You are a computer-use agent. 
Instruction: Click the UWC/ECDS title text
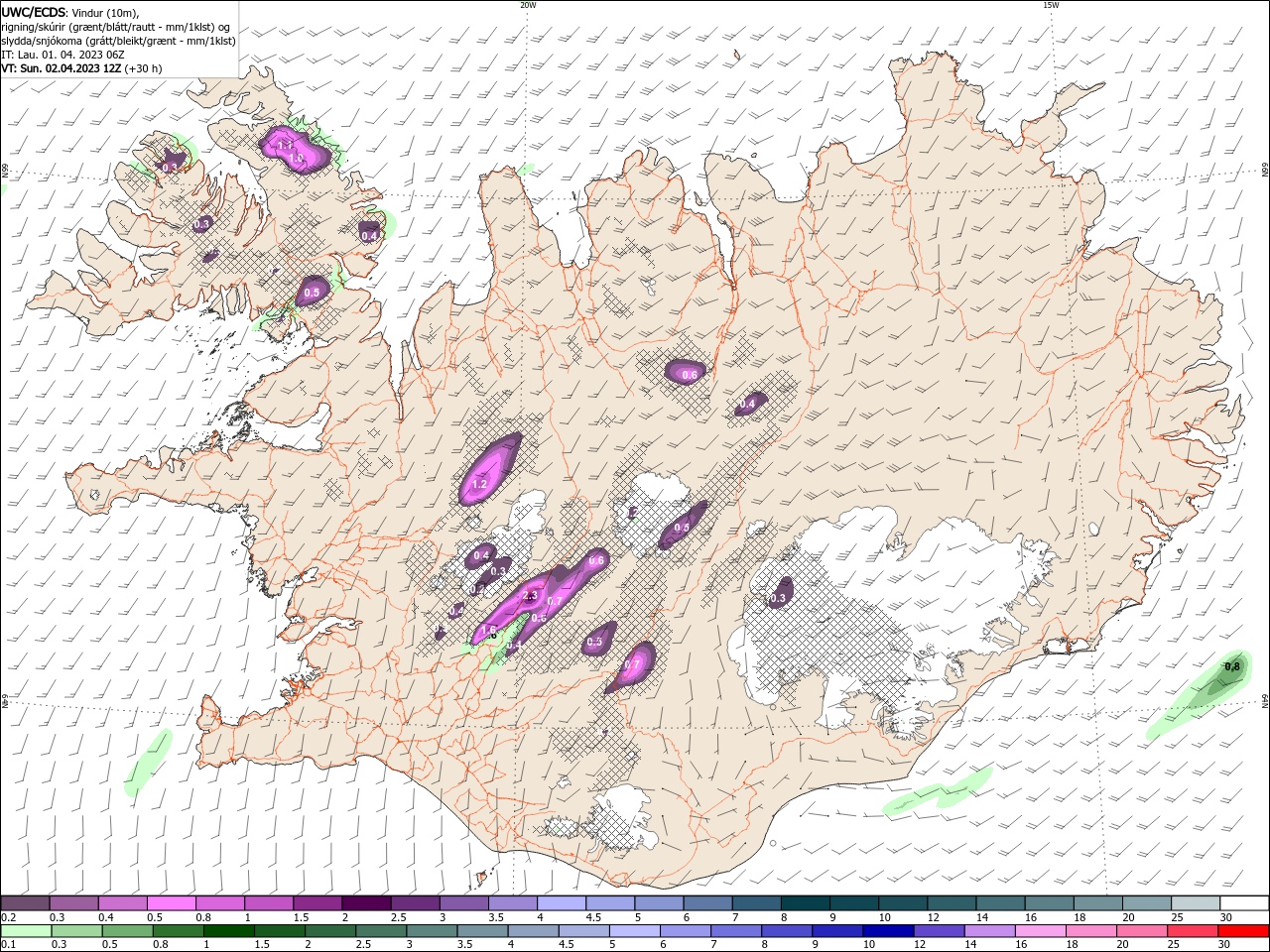35,12
